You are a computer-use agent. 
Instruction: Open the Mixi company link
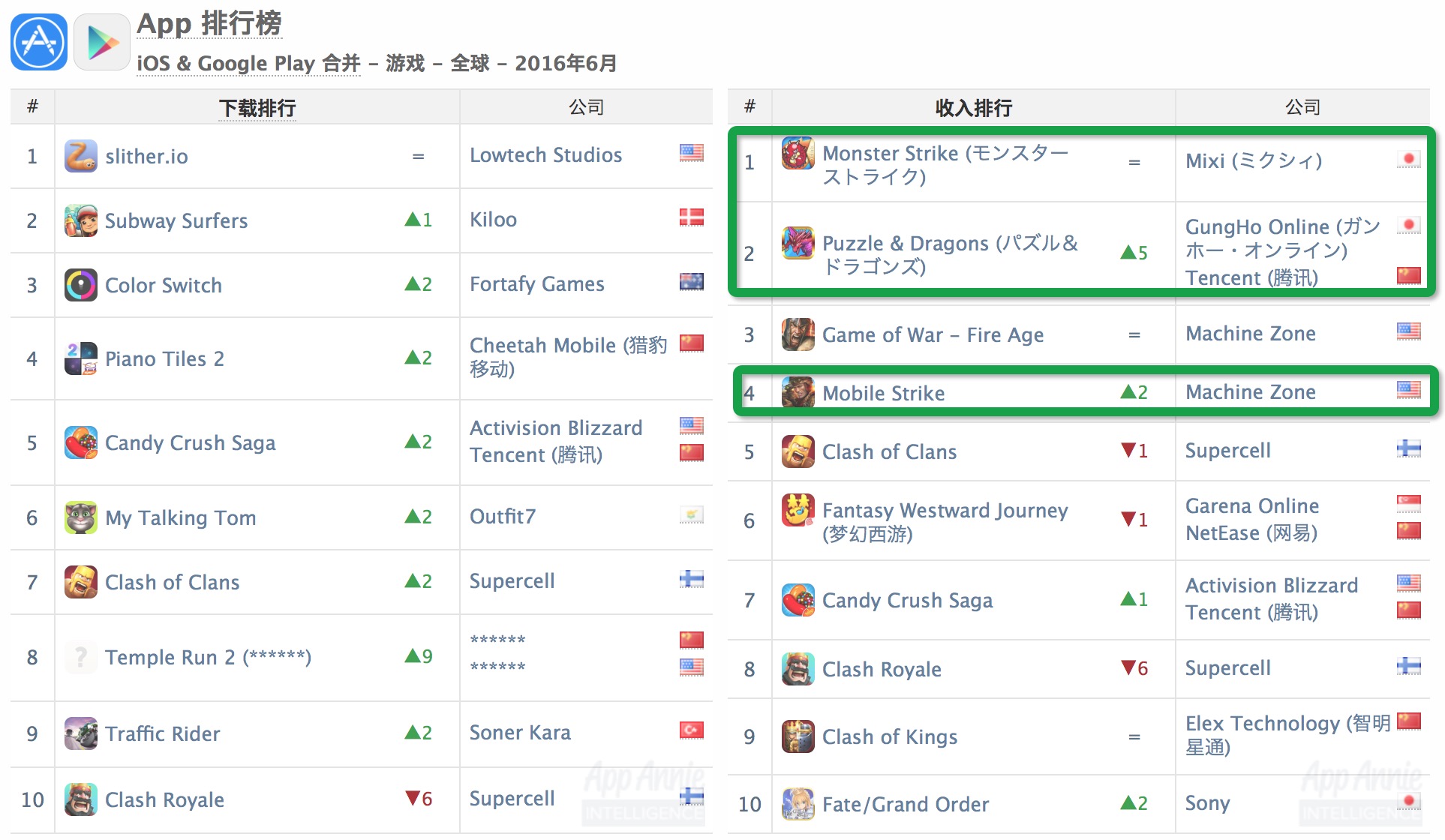1254,160
